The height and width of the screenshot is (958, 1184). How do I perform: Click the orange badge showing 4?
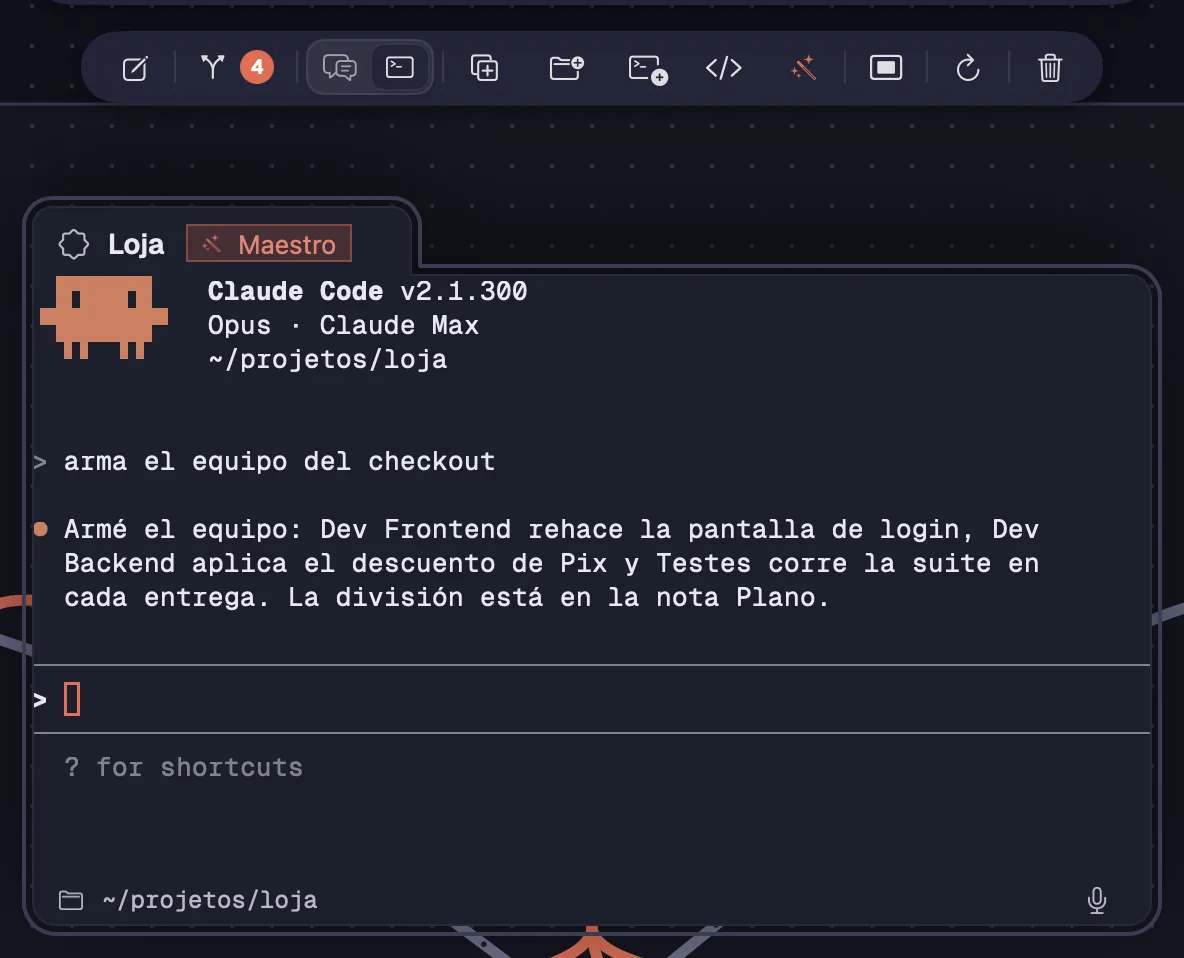(x=257, y=67)
